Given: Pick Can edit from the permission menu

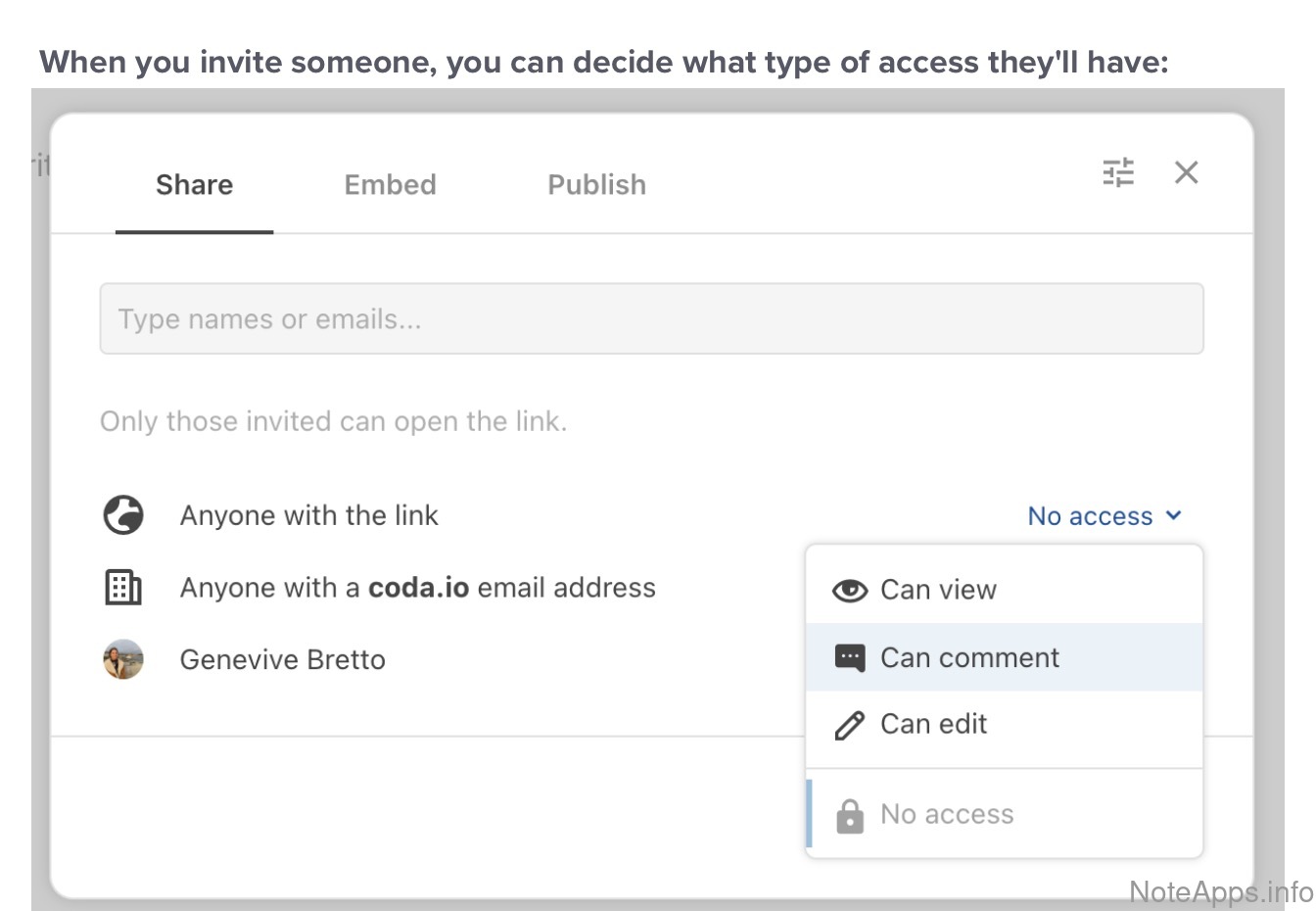Looking at the screenshot, I should (933, 724).
